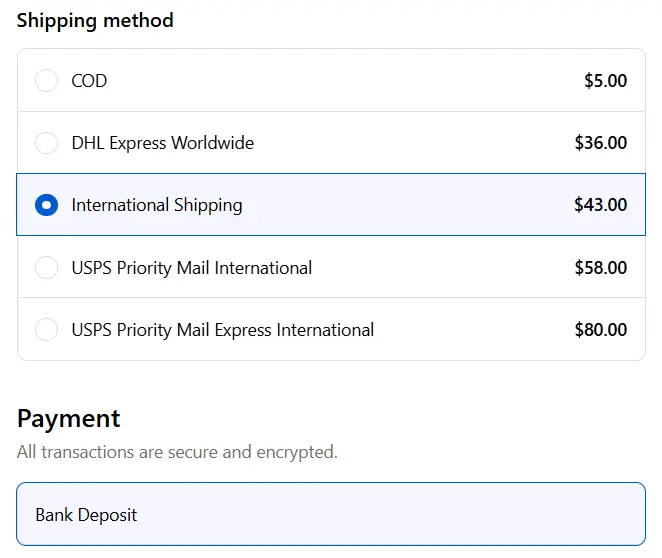Pick the USPS Priority Mail Express International radio
Image resolution: width=662 pixels, height=558 pixels.
click(47, 330)
